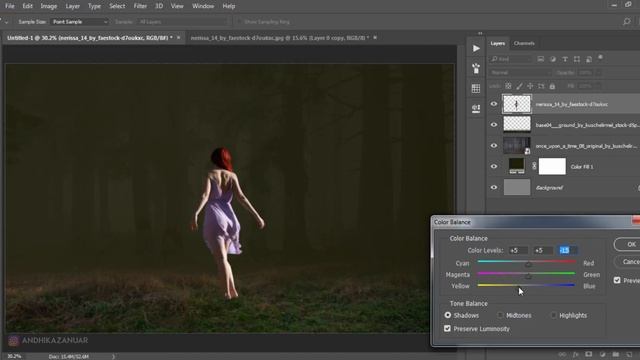Click the smart object filter icon
This screenshot has height=360, width=640.
[x=589, y=59]
